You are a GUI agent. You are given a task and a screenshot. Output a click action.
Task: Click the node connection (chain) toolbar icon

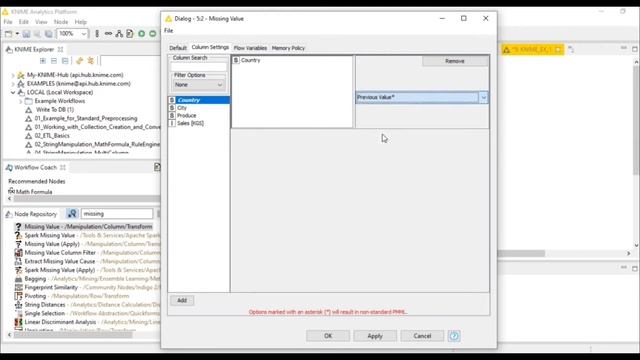pyautogui.click(x=108, y=34)
